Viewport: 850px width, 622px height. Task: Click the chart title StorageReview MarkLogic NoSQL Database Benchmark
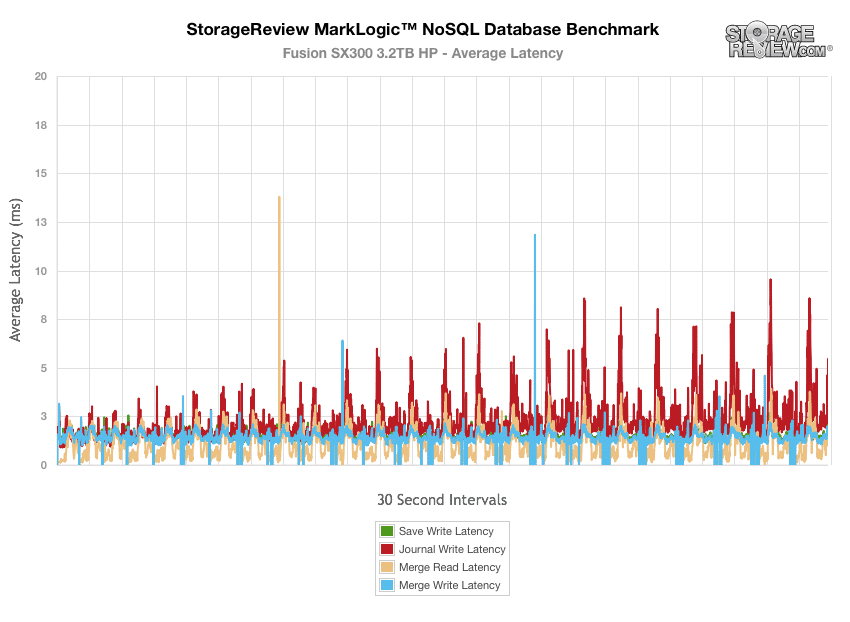(x=422, y=29)
